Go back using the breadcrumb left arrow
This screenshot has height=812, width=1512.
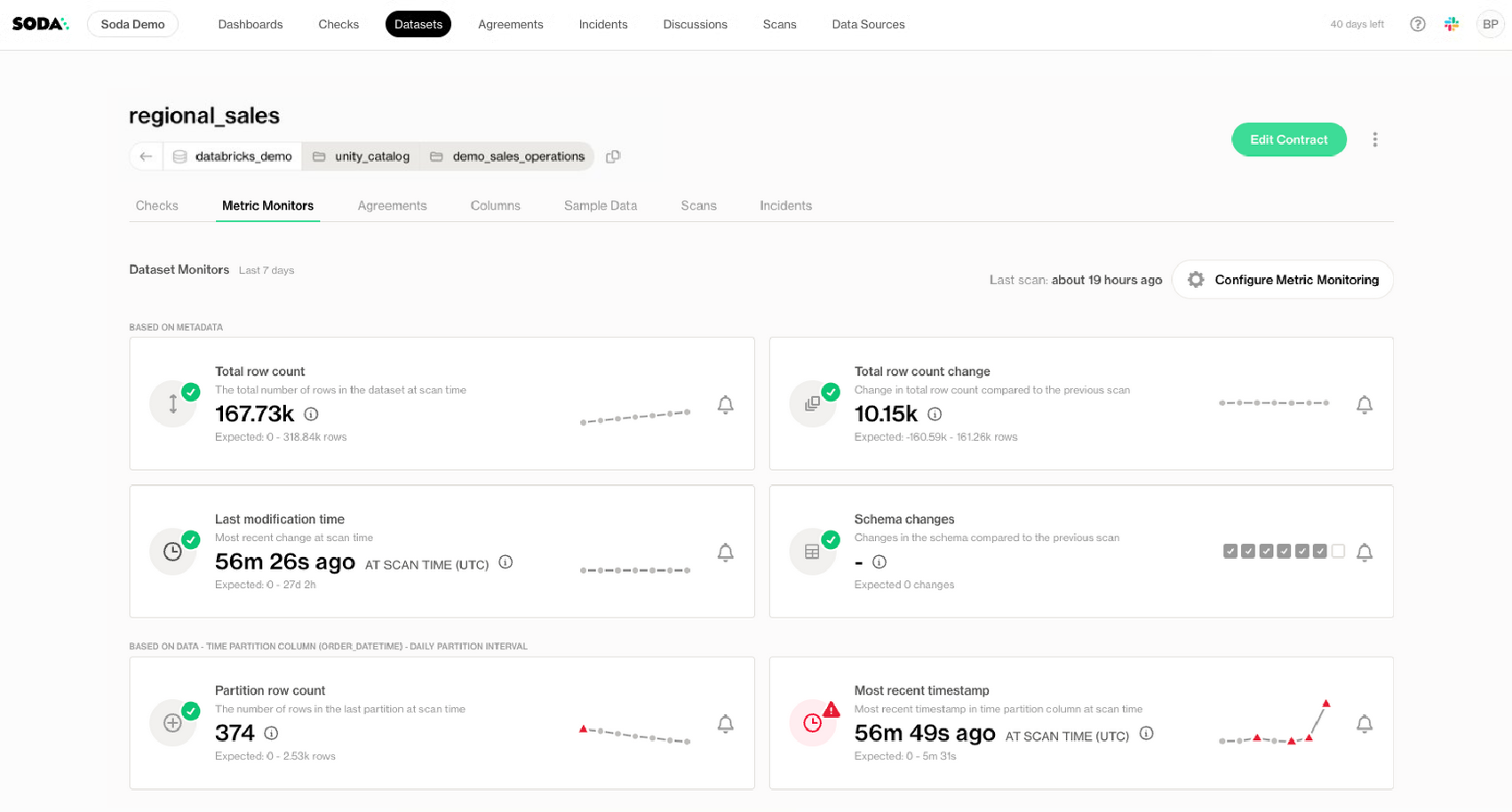[x=147, y=156]
